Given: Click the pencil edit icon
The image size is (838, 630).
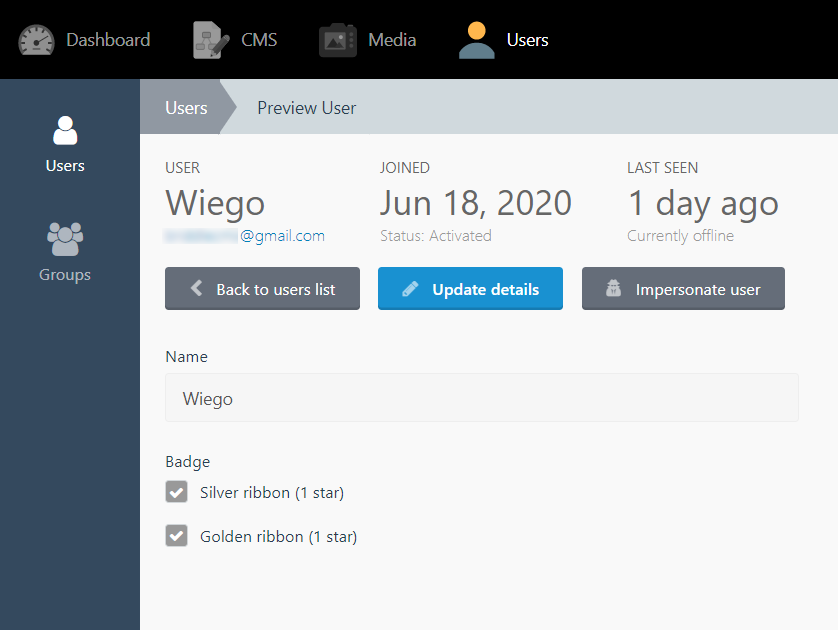Looking at the screenshot, I should [410, 289].
